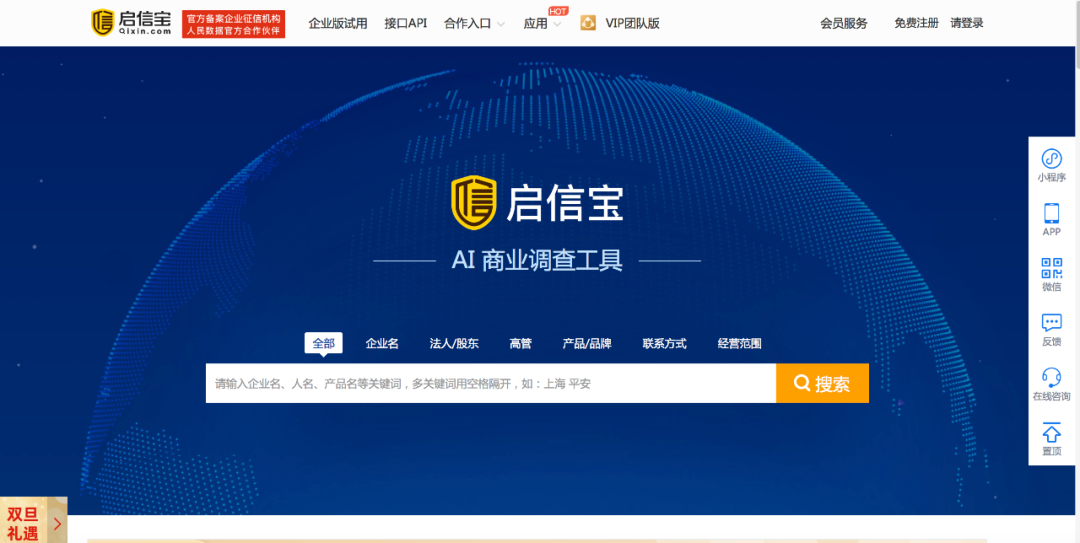Select the 企业名 search tab
This screenshot has height=543, width=1080.
(x=382, y=343)
